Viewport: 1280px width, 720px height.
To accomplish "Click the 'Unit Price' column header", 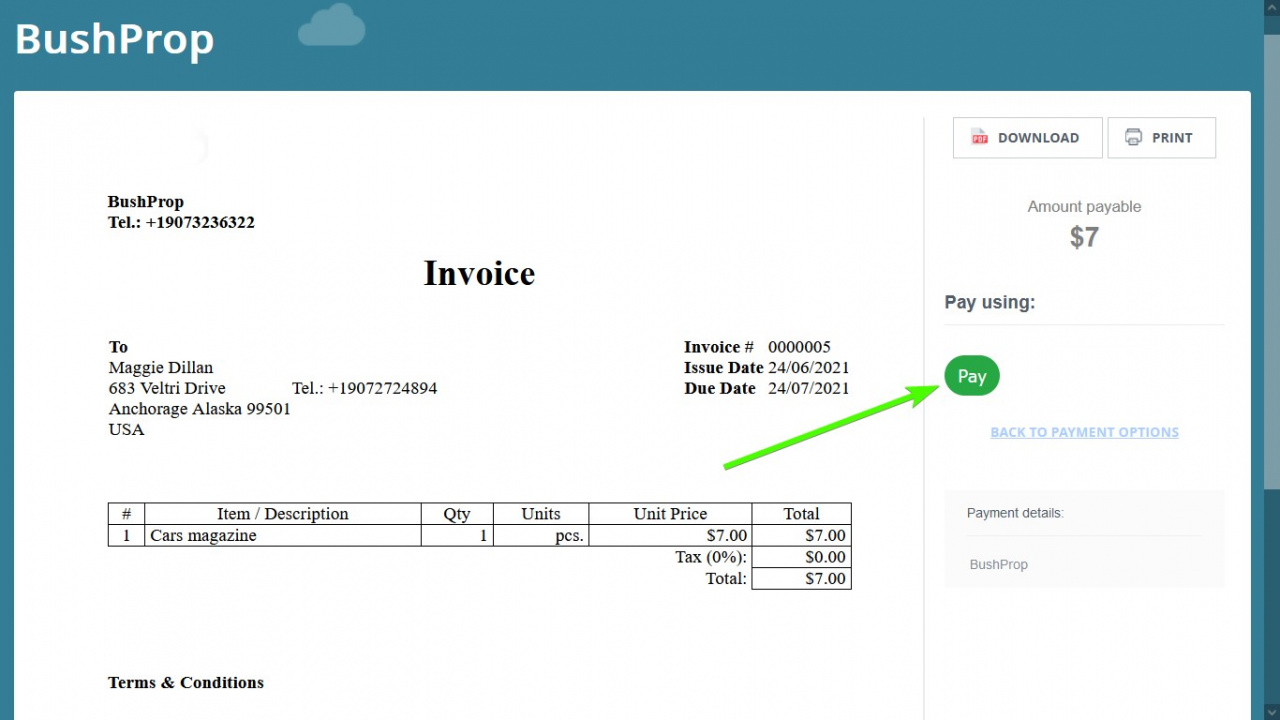I will click(670, 514).
